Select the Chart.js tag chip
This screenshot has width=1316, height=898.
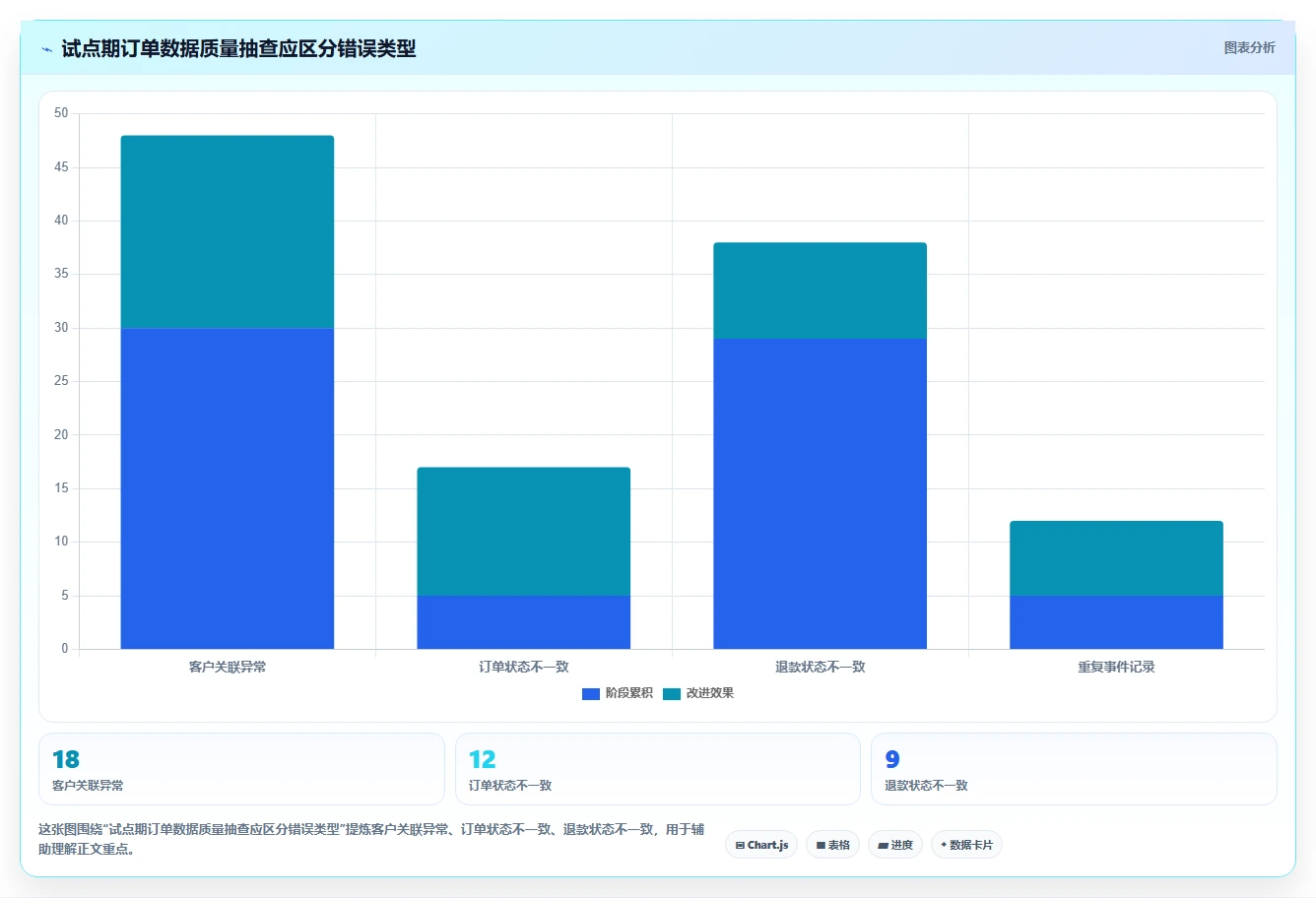pyautogui.click(x=761, y=845)
